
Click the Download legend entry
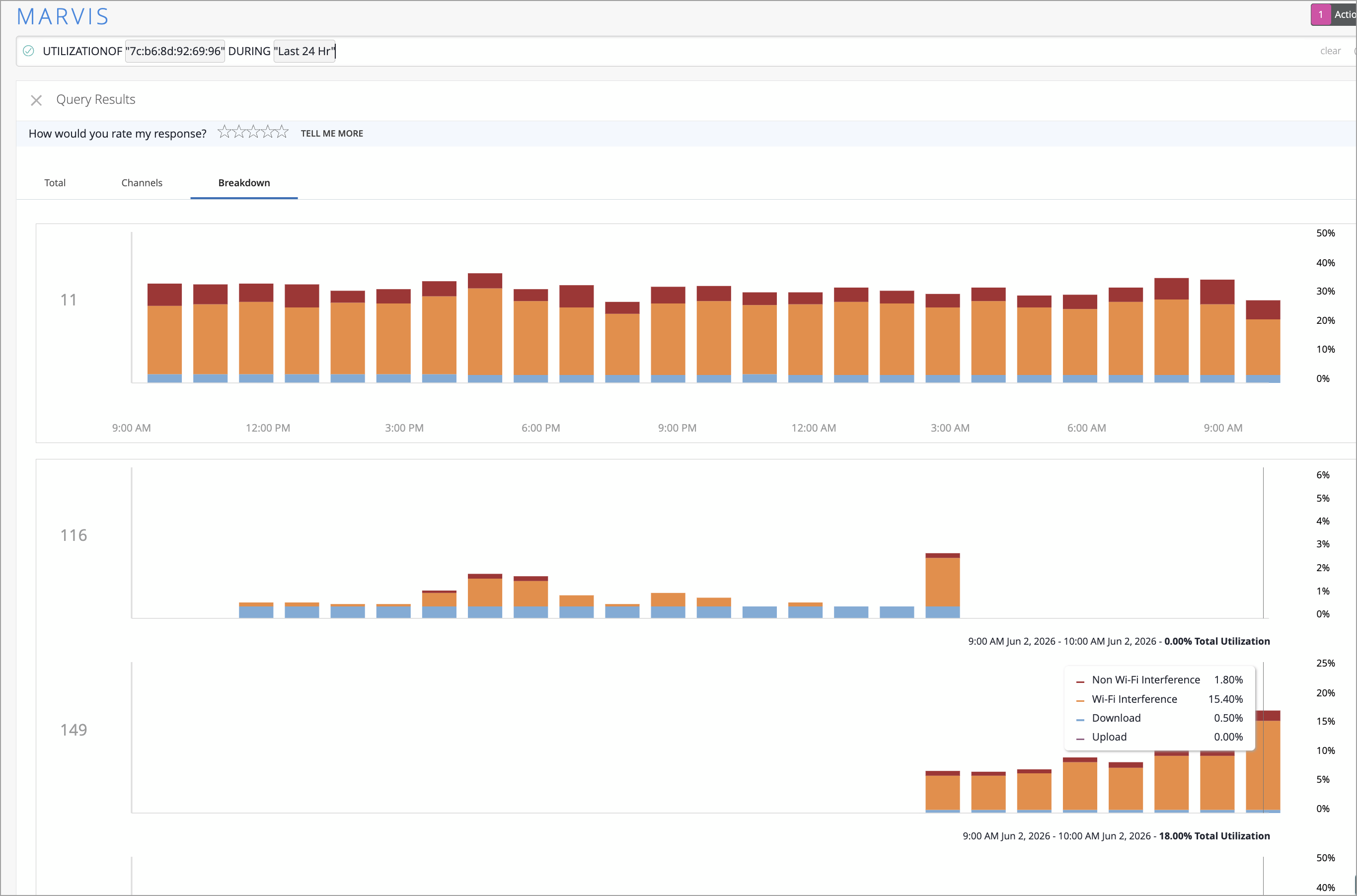click(1159, 718)
